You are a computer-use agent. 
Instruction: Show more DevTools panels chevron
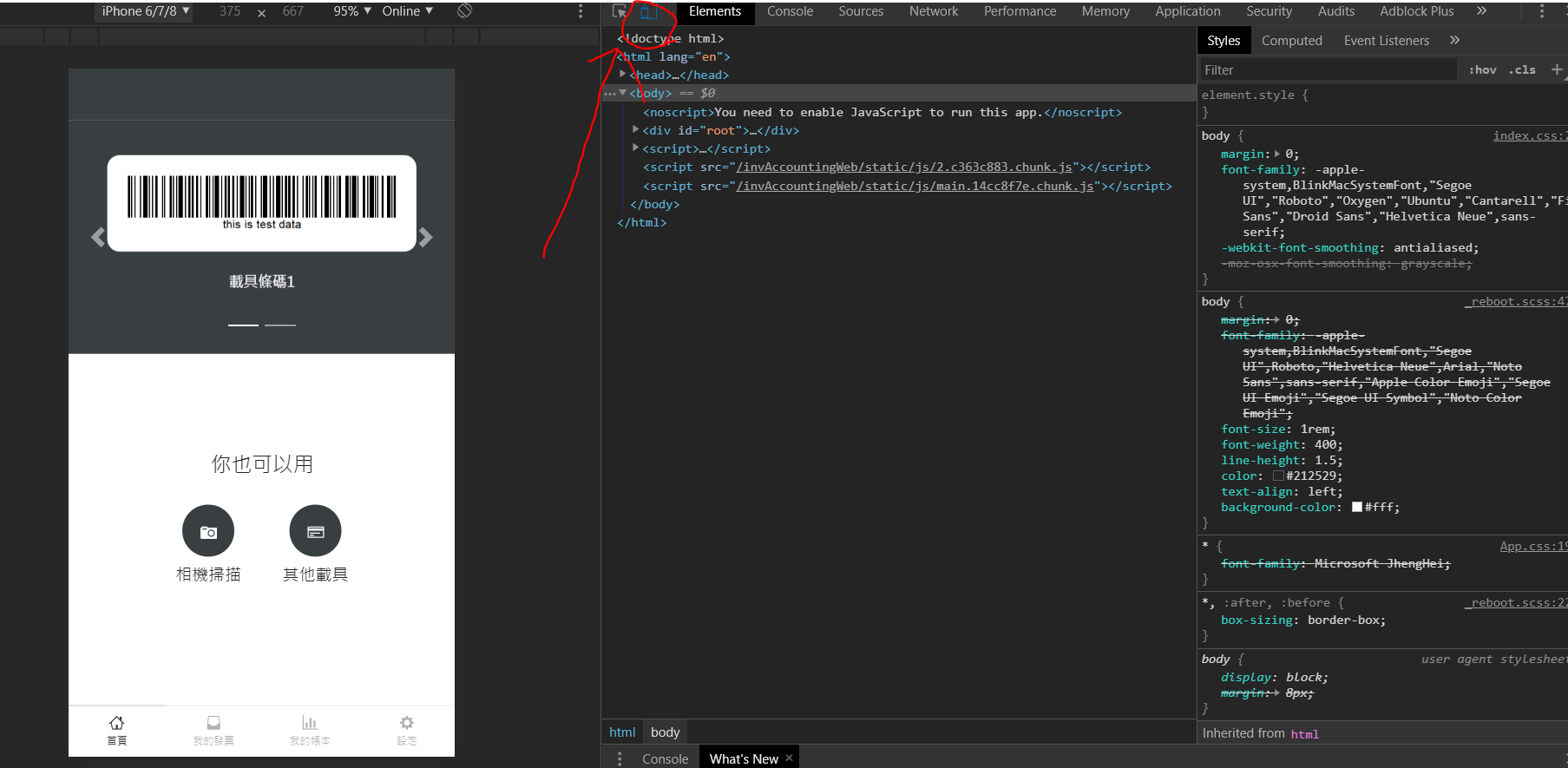click(x=1481, y=11)
